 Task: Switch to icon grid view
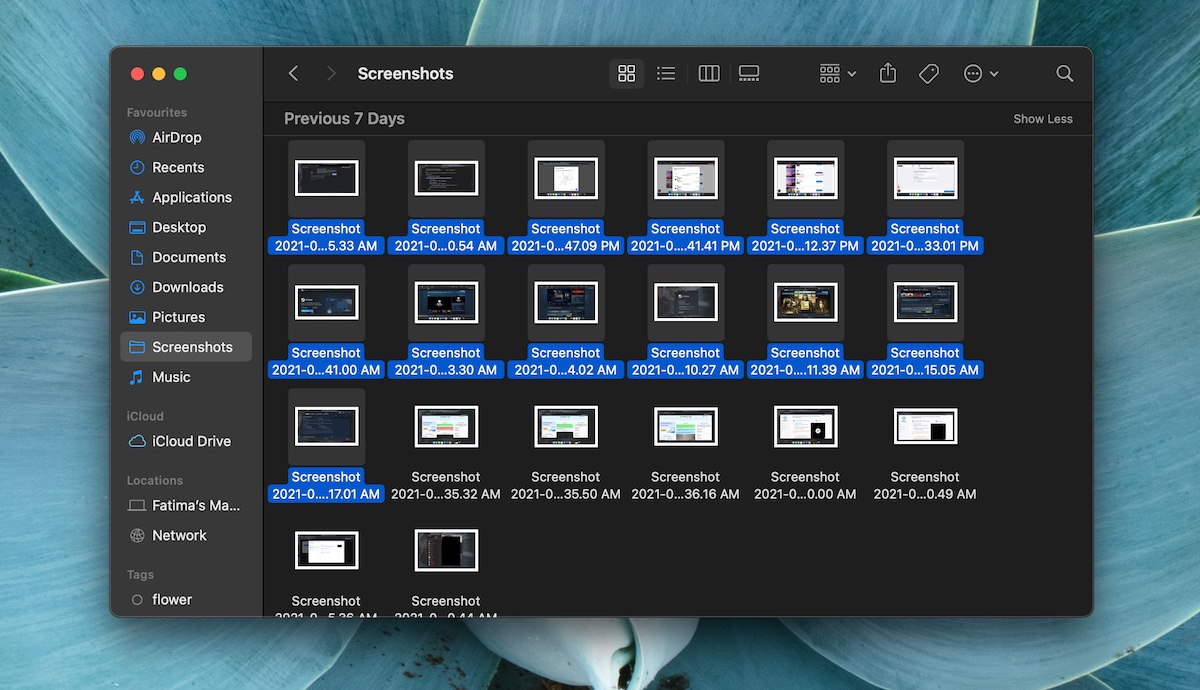pyautogui.click(x=627, y=73)
